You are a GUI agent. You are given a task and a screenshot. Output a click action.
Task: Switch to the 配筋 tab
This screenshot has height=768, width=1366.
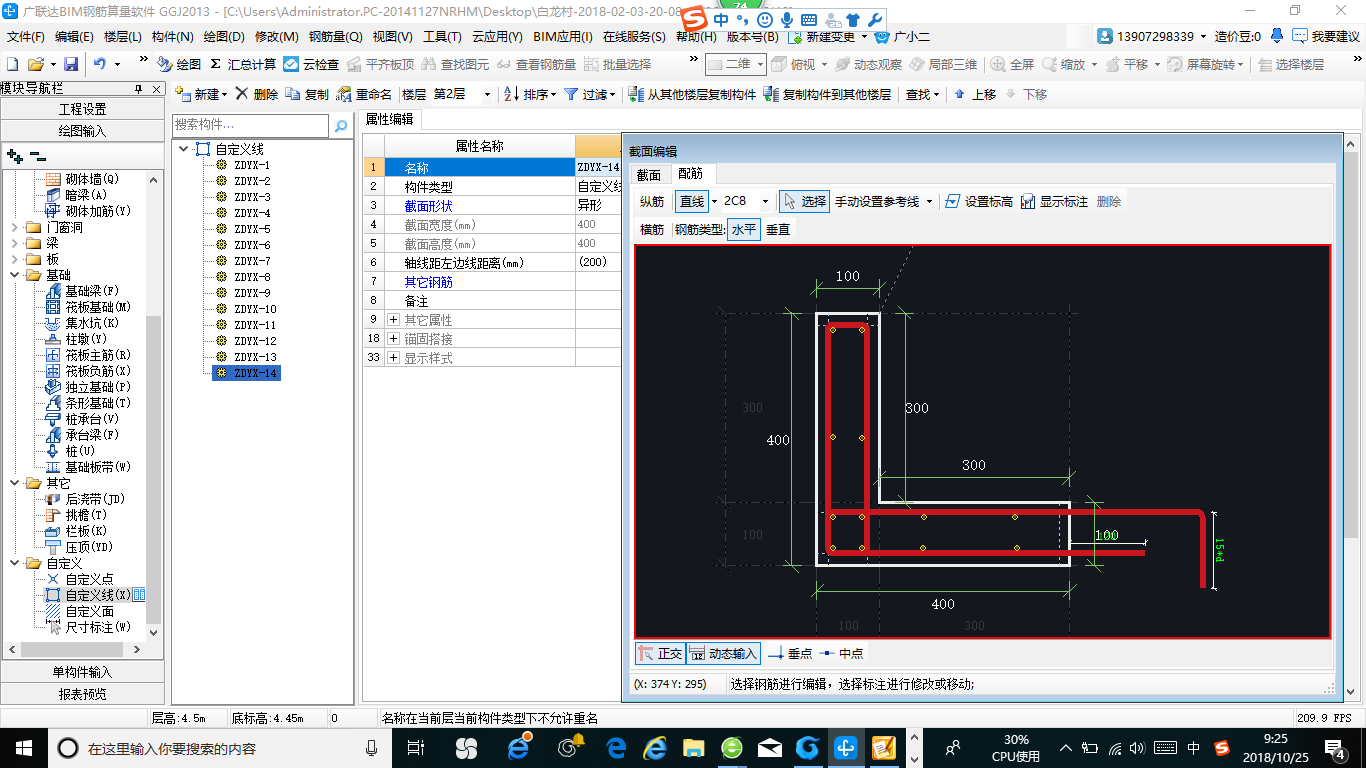690,174
